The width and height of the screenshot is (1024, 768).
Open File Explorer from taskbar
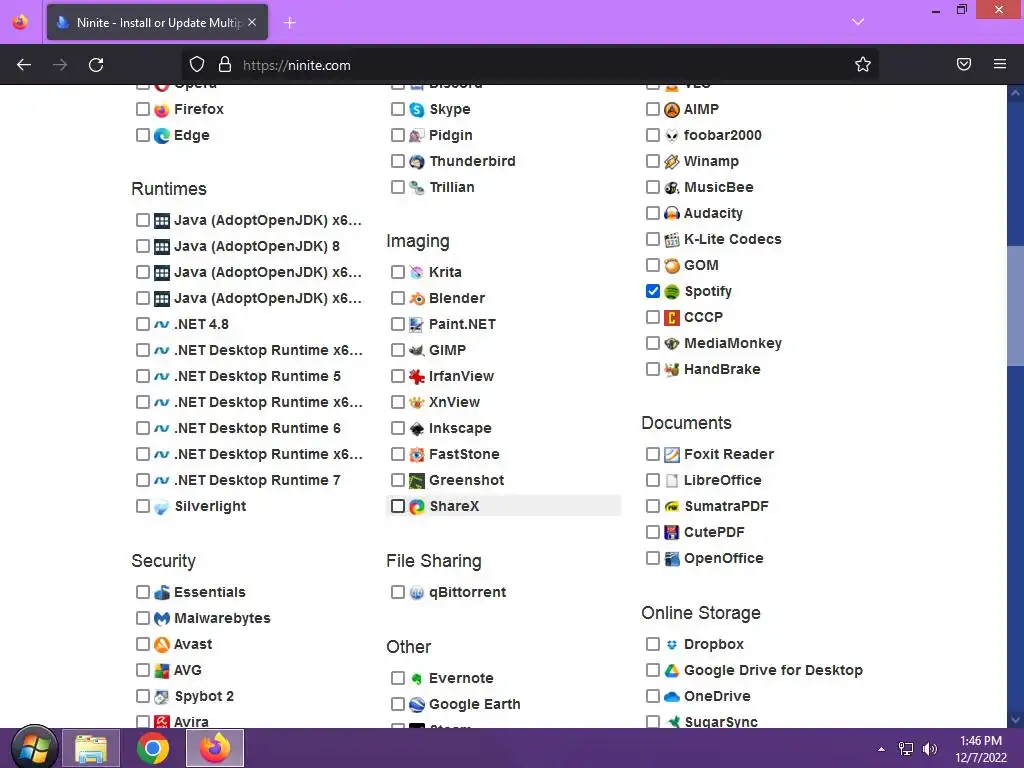click(x=91, y=748)
